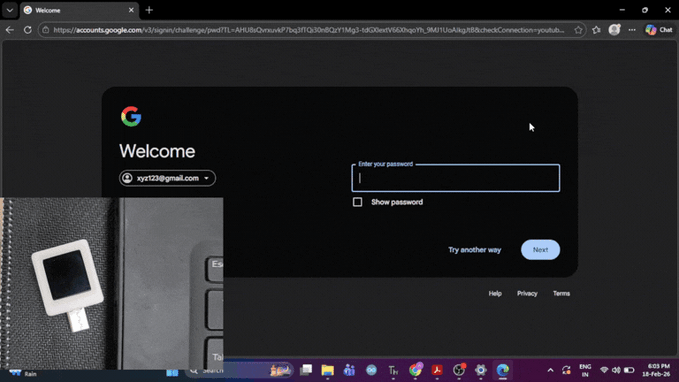
Task: Open the favorites list icon
Action: click(596, 30)
